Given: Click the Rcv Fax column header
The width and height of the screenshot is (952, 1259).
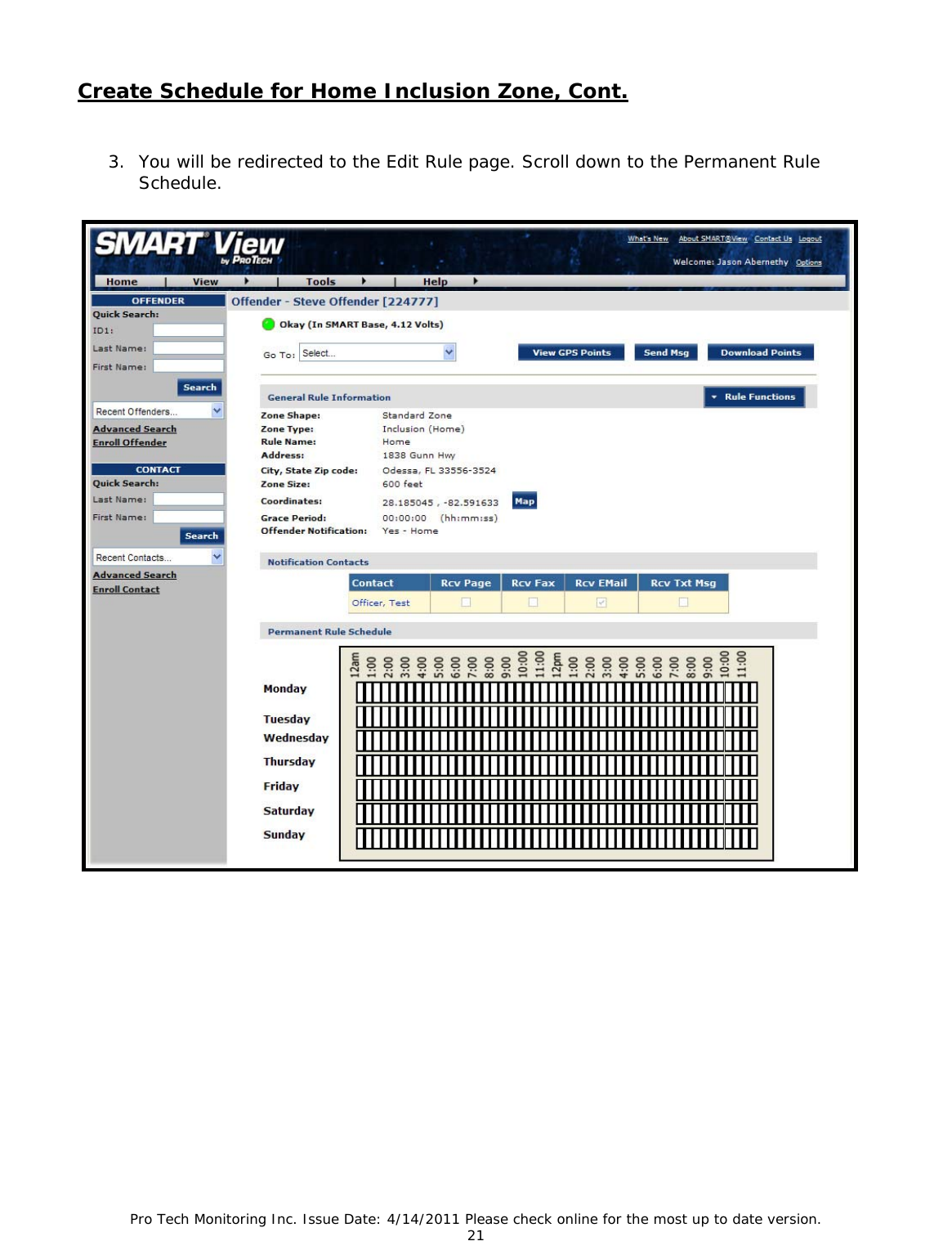Looking at the screenshot, I should pos(533,583).
